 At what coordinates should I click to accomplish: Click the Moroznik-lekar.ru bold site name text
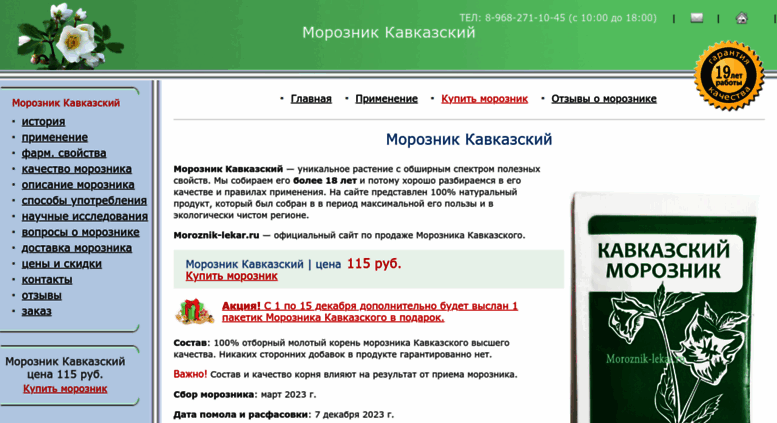tap(216, 235)
